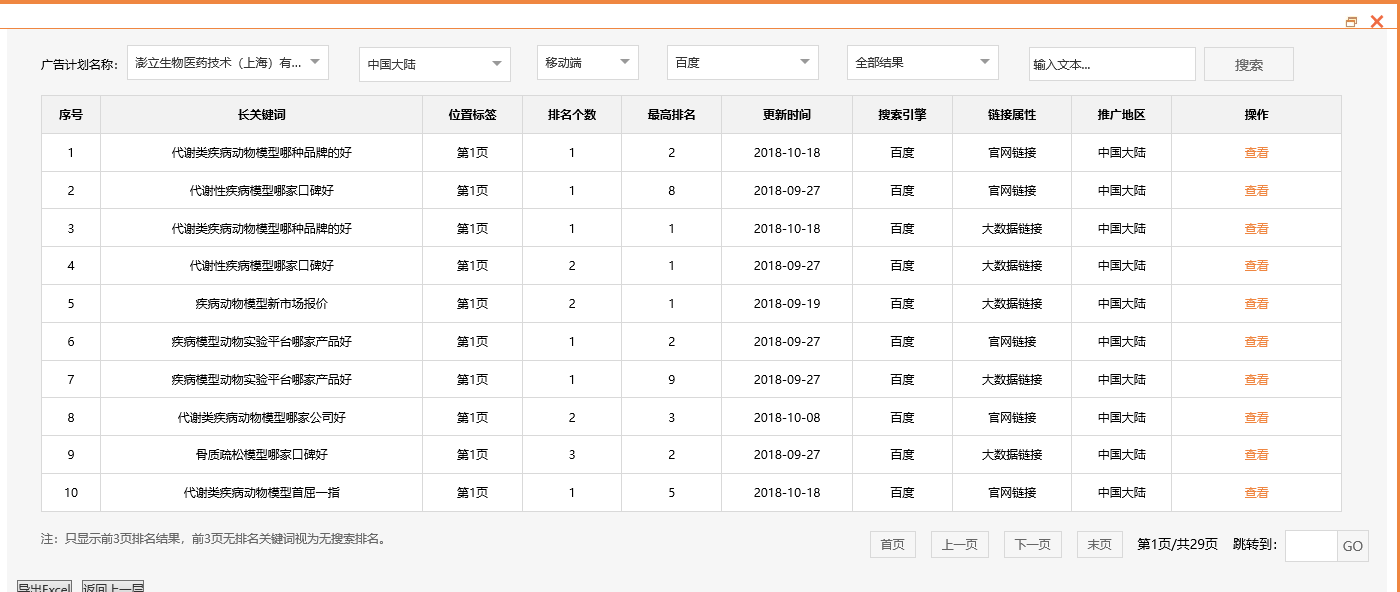Expand the 中国大陆 region dropdown

(434, 64)
